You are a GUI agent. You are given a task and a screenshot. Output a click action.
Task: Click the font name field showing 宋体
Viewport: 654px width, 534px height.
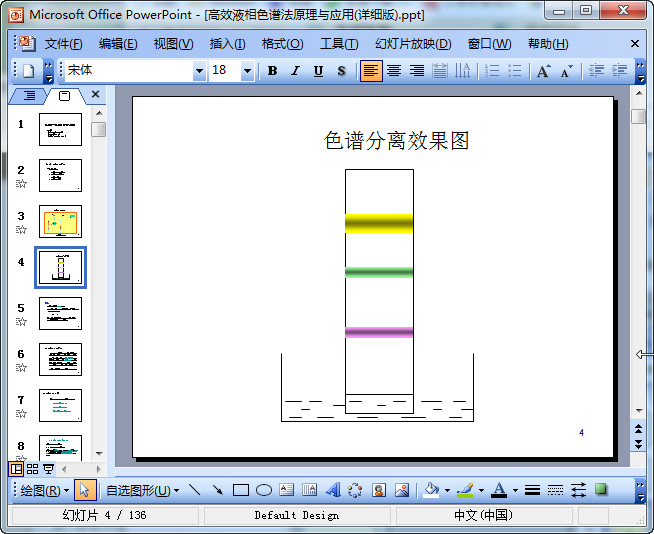pos(129,71)
